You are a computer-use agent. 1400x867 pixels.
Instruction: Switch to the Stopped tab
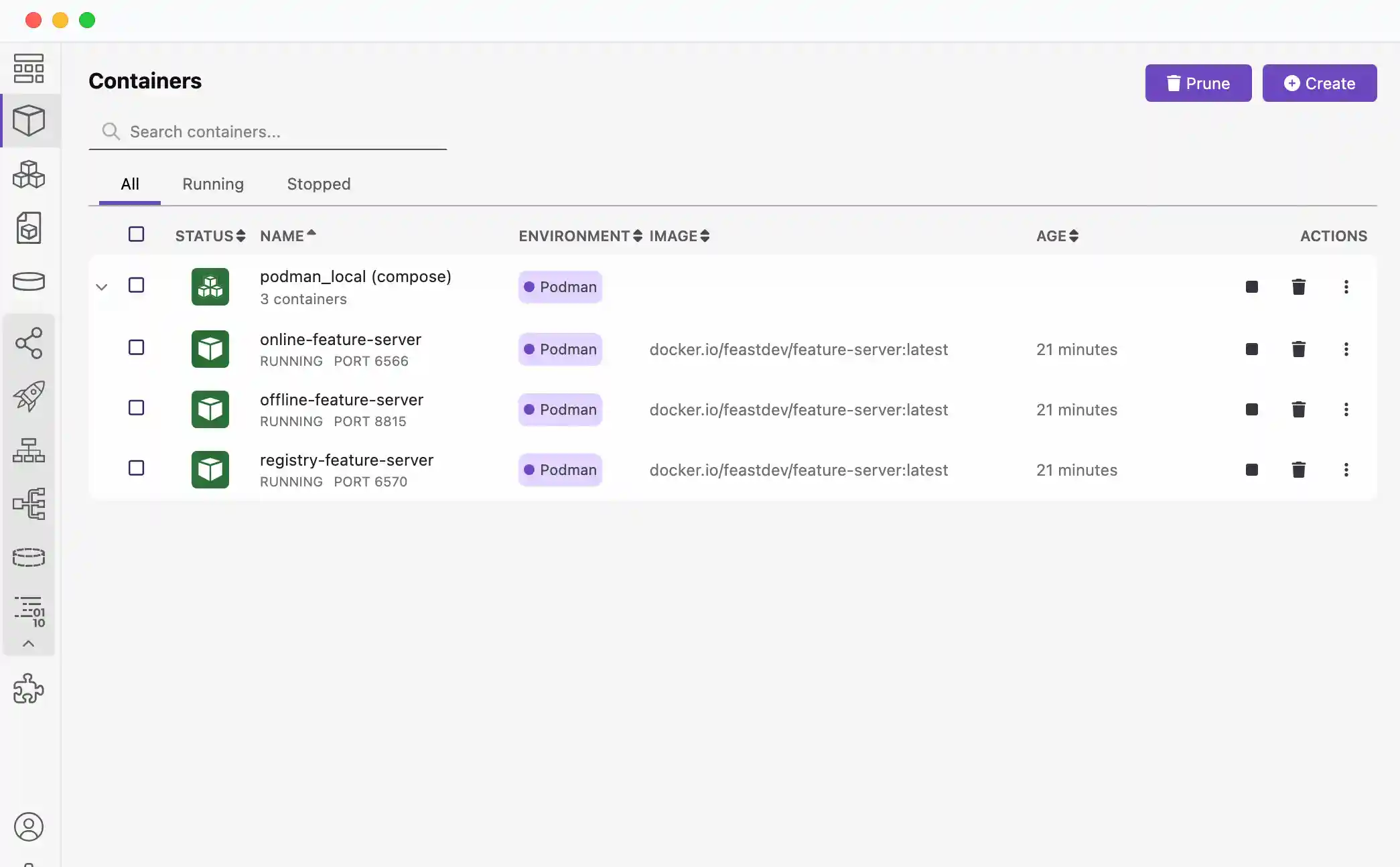click(318, 184)
